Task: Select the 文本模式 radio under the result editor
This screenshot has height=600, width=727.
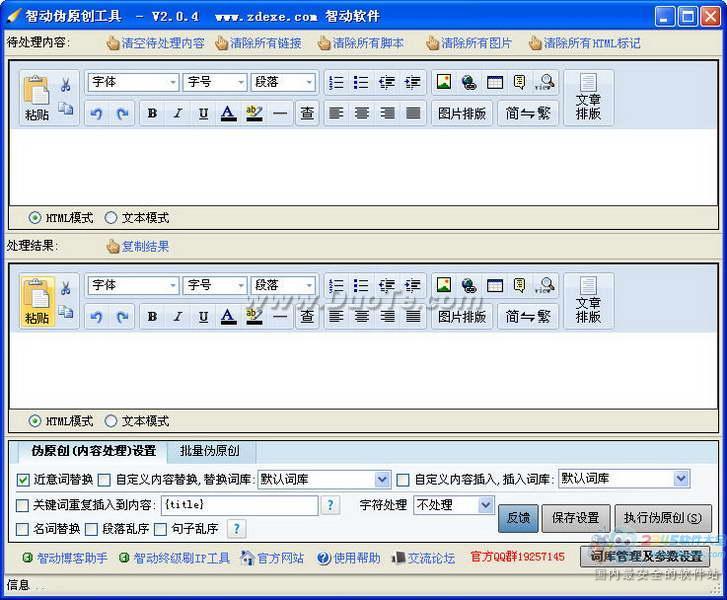Action: pyautogui.click(x=110, y=421)
